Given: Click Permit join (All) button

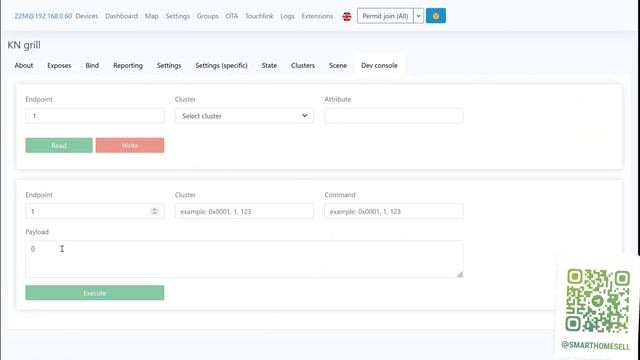Looking at the screenshot, I should [385, 16].
